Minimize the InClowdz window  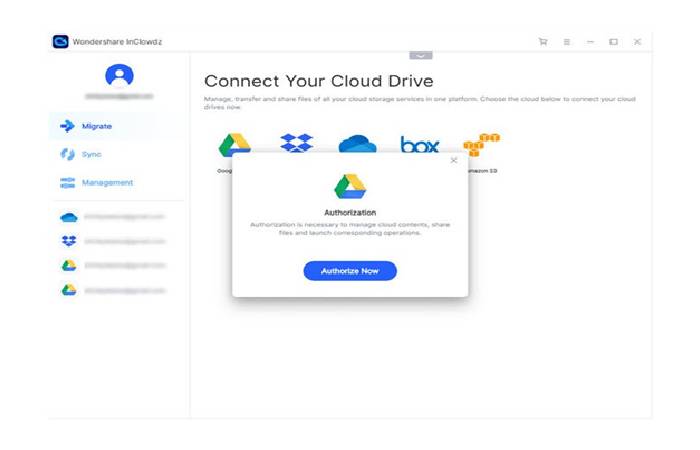pyautogui.click(x=590, y=42)
